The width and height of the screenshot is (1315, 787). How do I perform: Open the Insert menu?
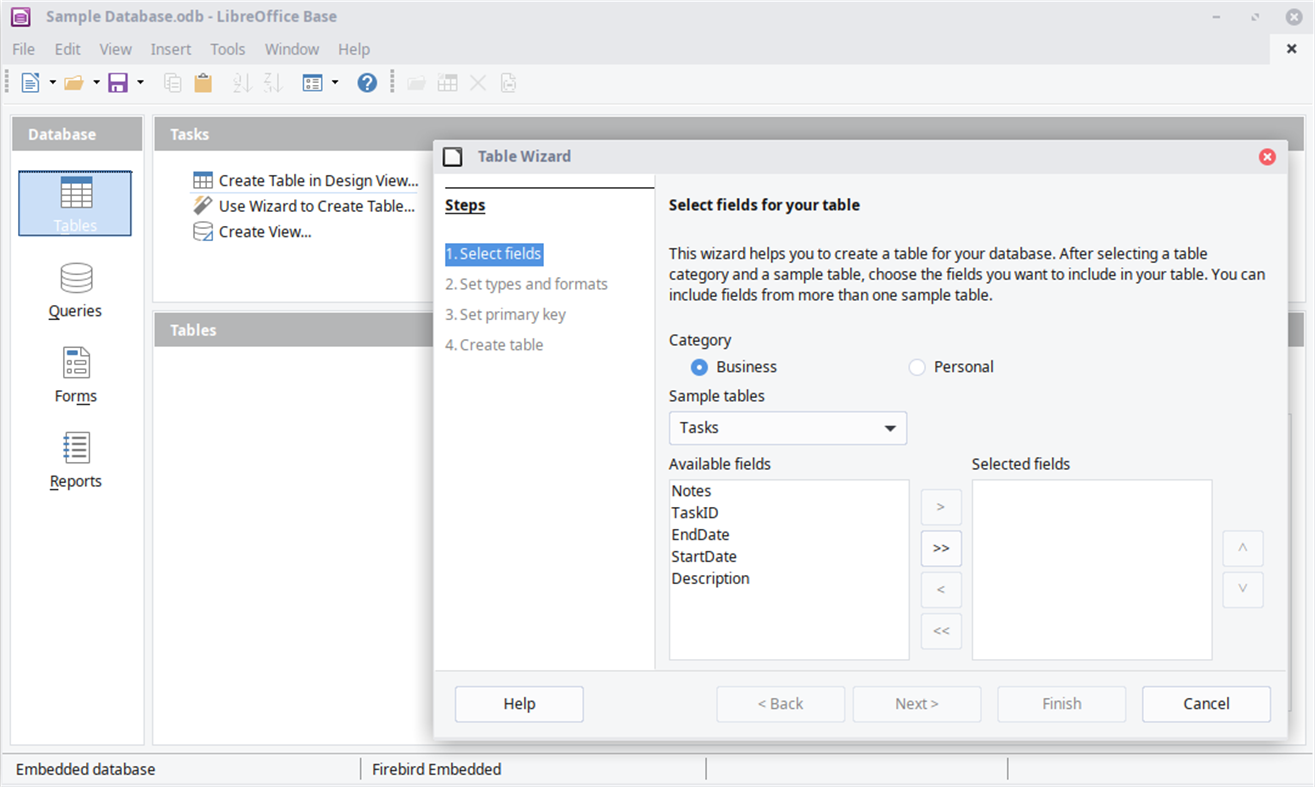pos(170,48)
